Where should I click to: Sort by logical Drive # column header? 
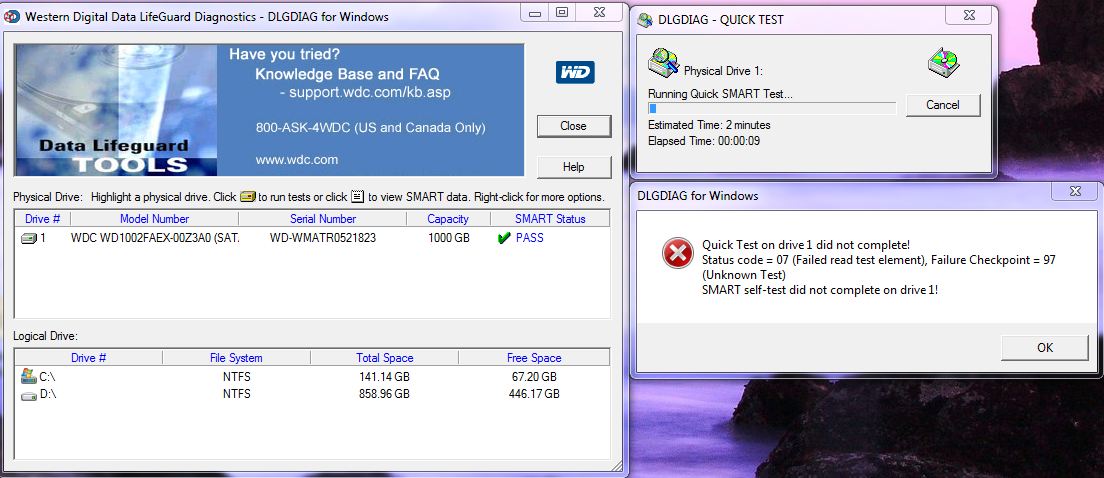pyautogui.click(x=88, y=358)
